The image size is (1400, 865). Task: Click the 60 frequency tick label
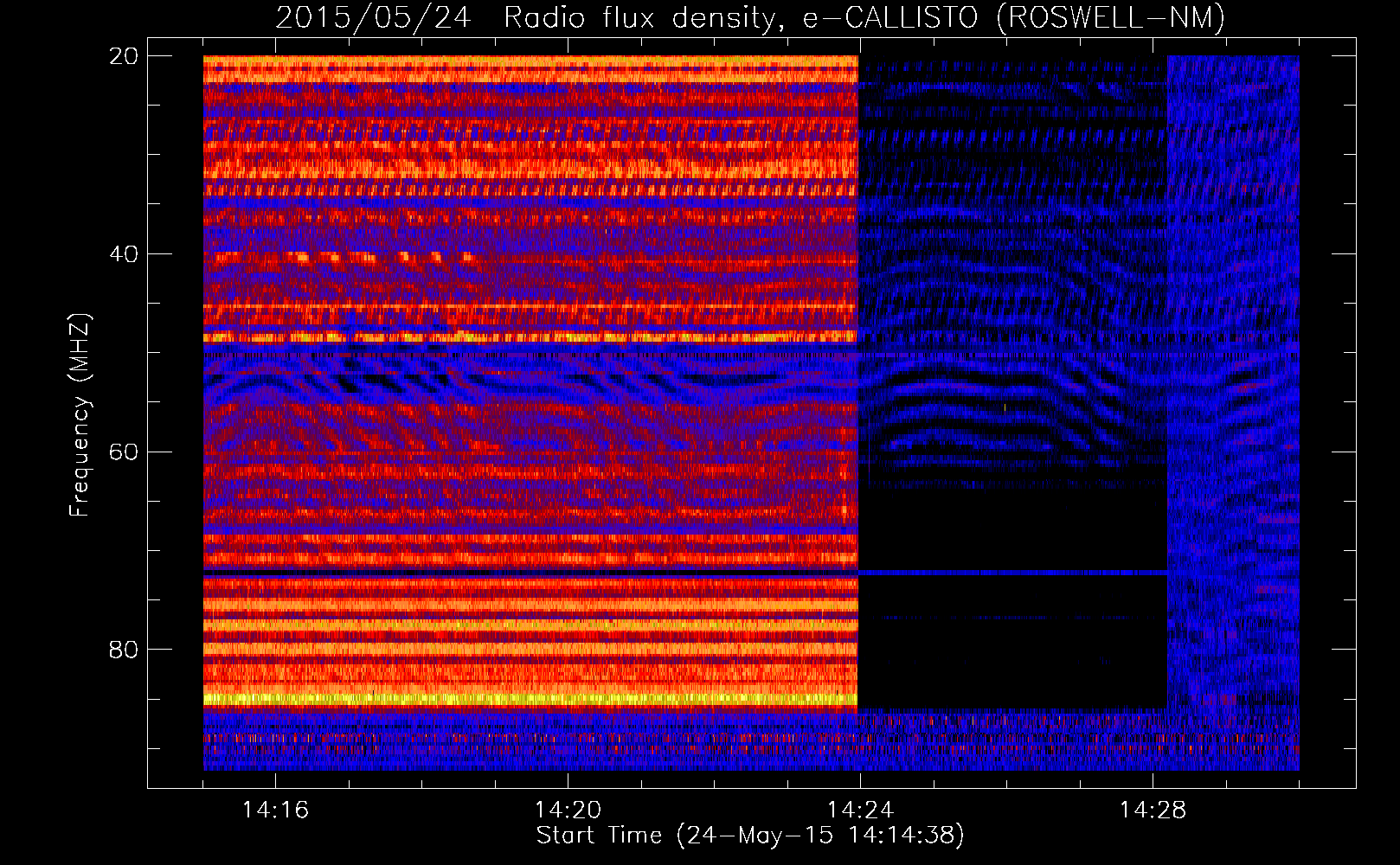125,452
